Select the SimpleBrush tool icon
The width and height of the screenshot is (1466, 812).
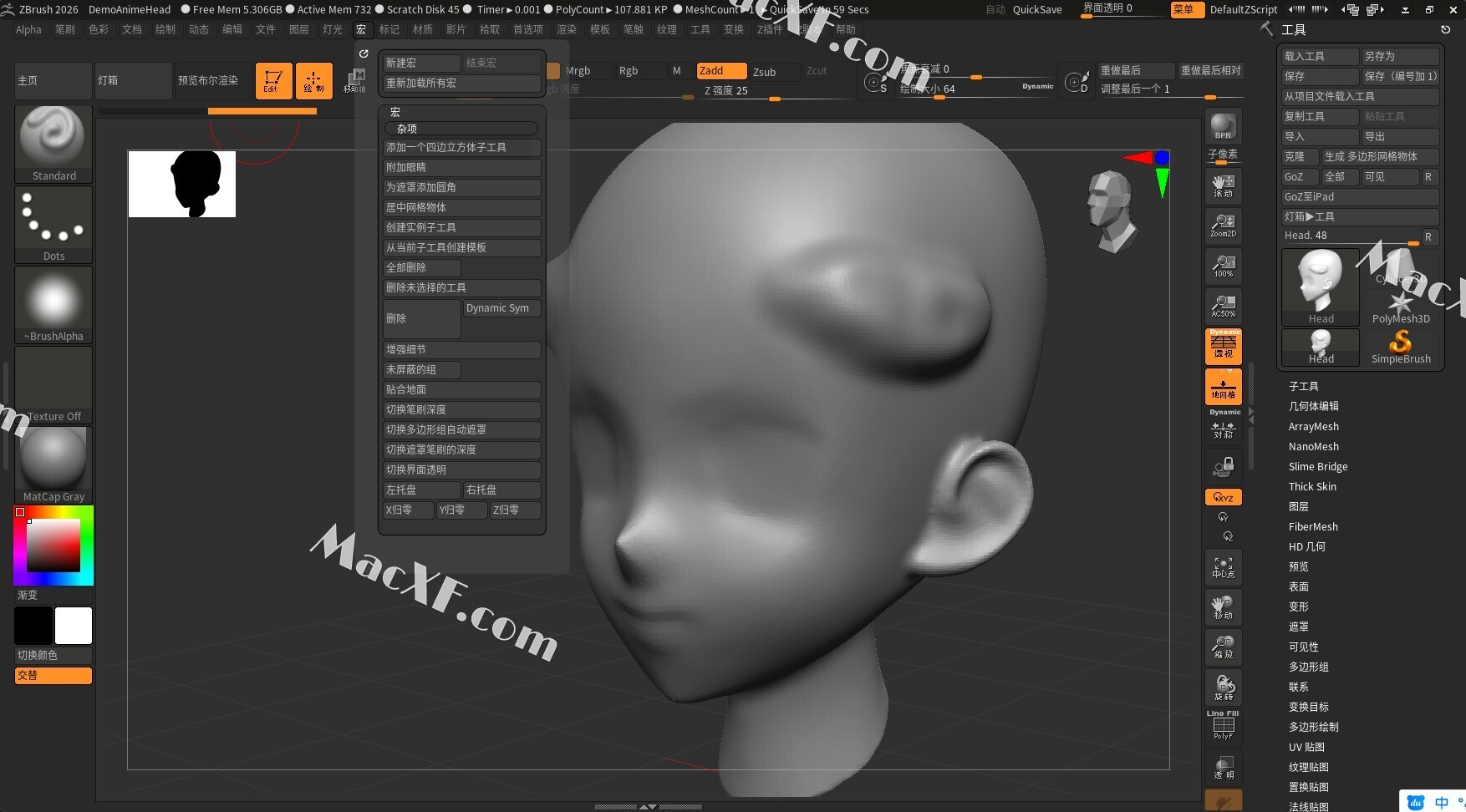tap(1401, 347)
